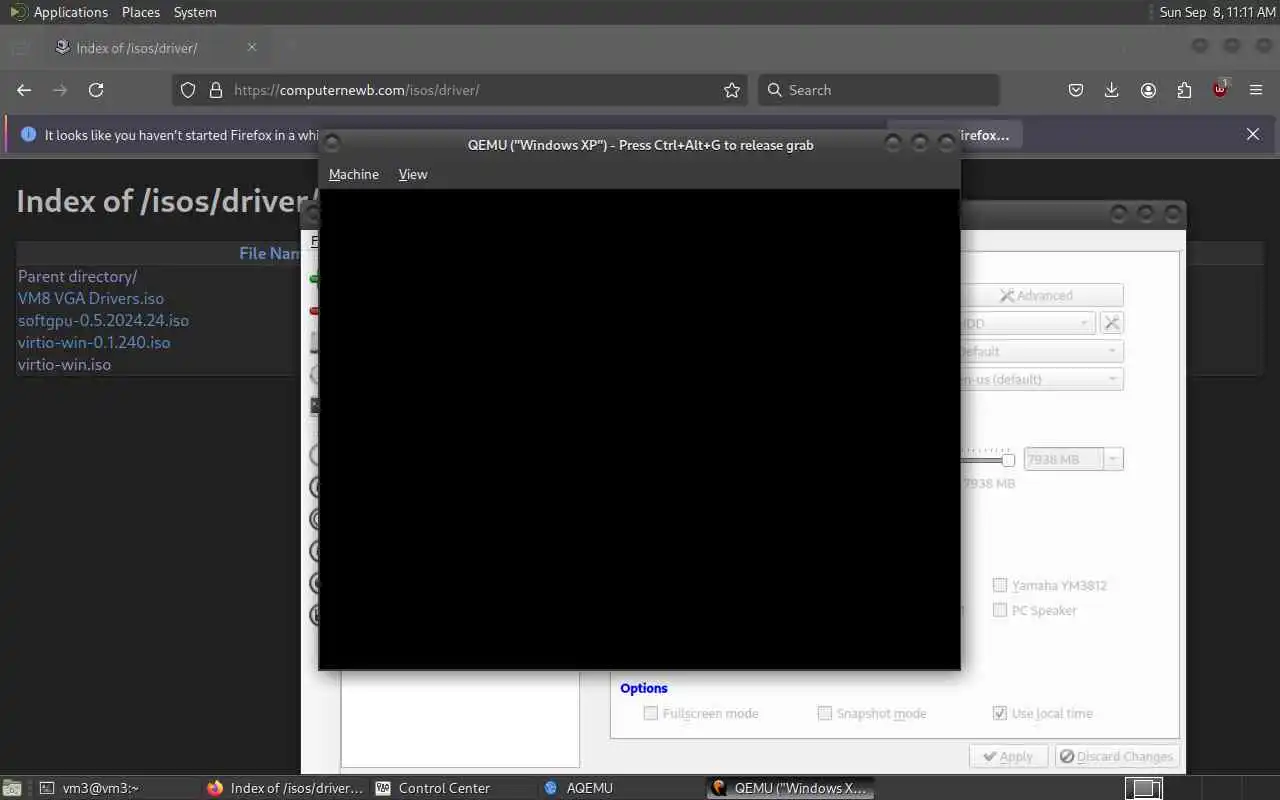Click the memory size slider handle
This screenshot has height=800, width=1280.
pyautogui.click(x=1008, y=460)
